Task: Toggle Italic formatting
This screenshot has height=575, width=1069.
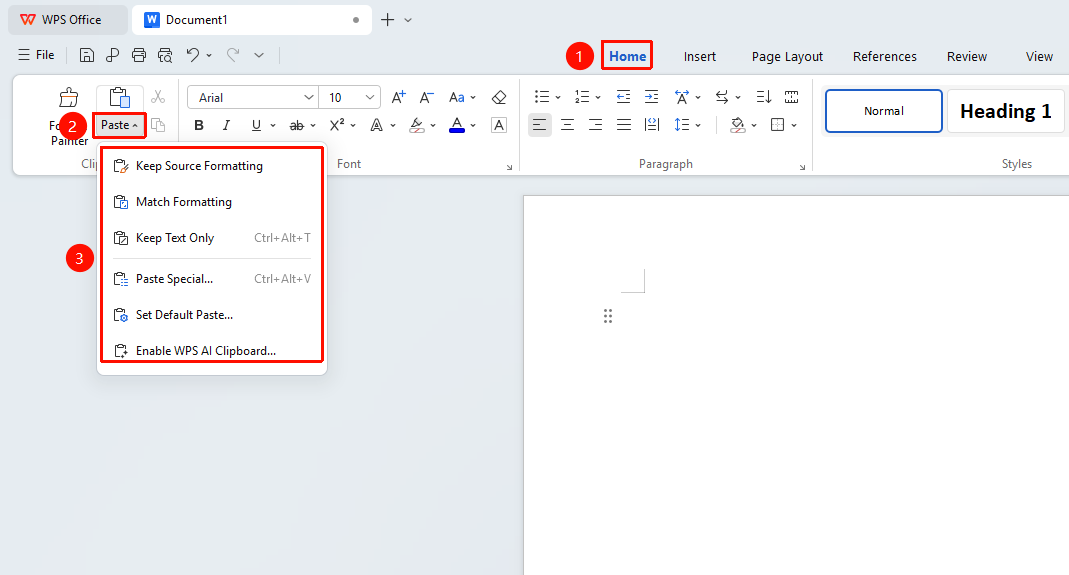Action: click(x=226, y=126)
